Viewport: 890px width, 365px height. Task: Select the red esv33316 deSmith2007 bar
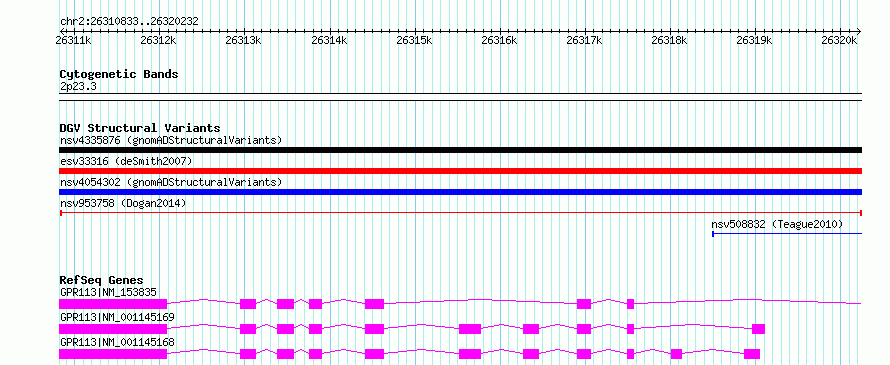coord(460,171)
